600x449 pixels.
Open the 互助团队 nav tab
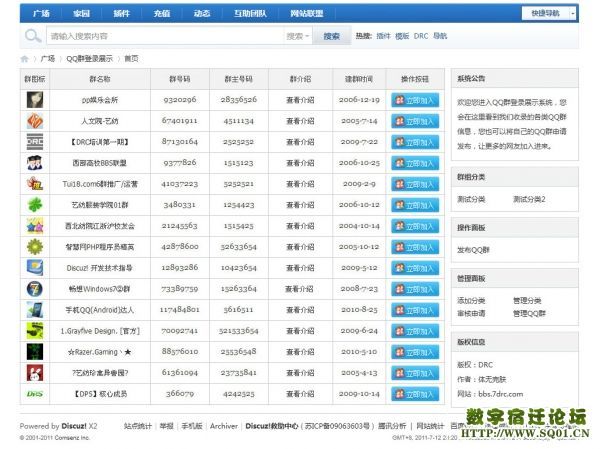pyautogui.click(x=250, y=14)
